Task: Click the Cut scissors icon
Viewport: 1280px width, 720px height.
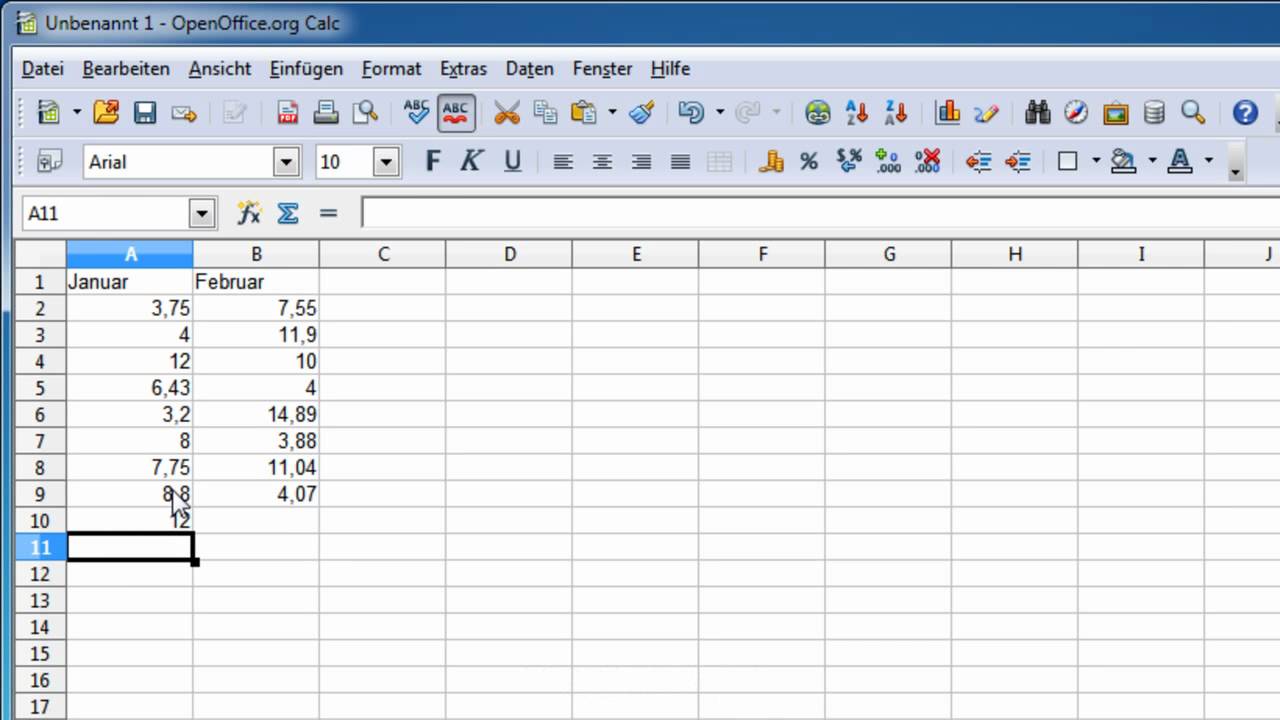Action: pos(507,112)
